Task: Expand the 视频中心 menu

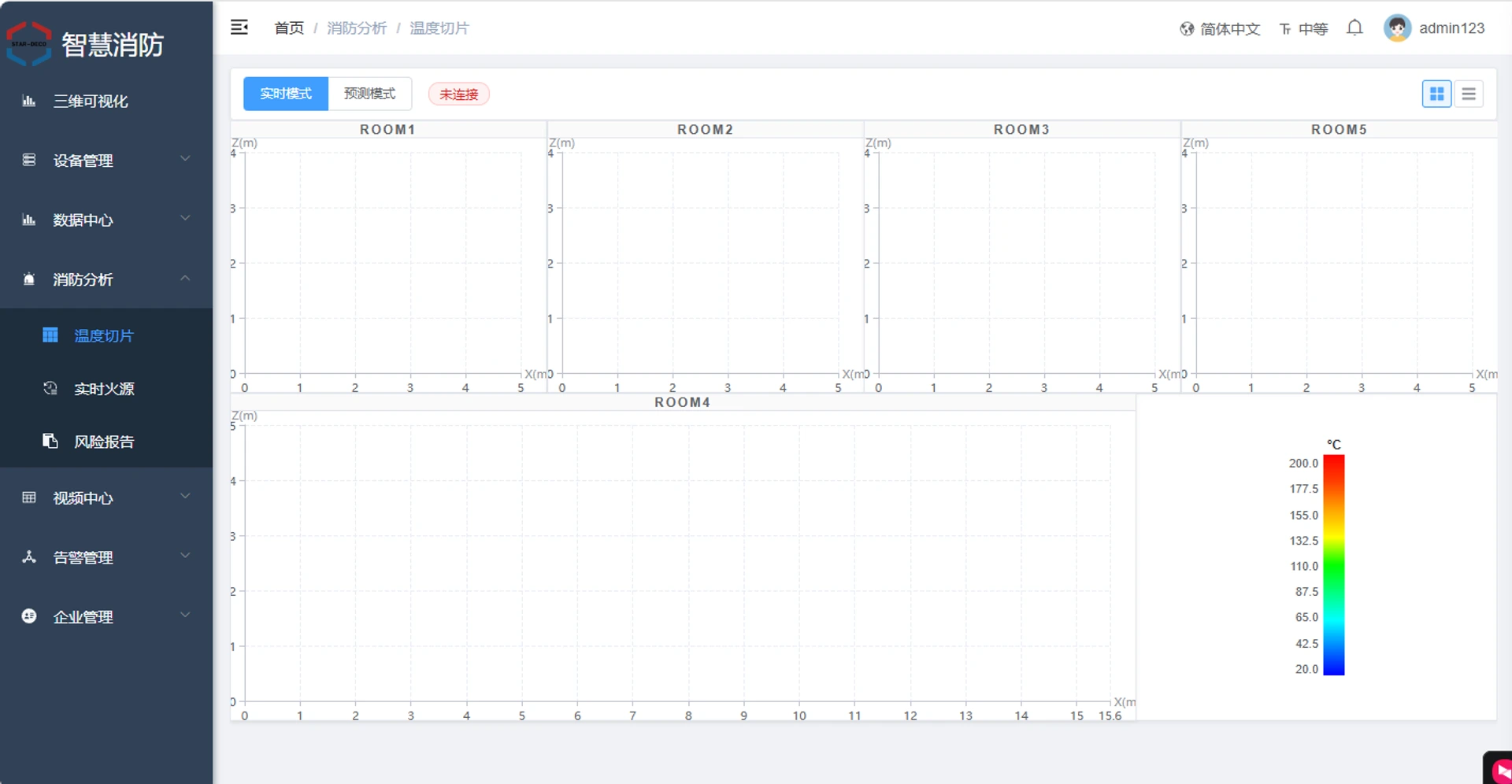Action: click(x=106, y=497)
